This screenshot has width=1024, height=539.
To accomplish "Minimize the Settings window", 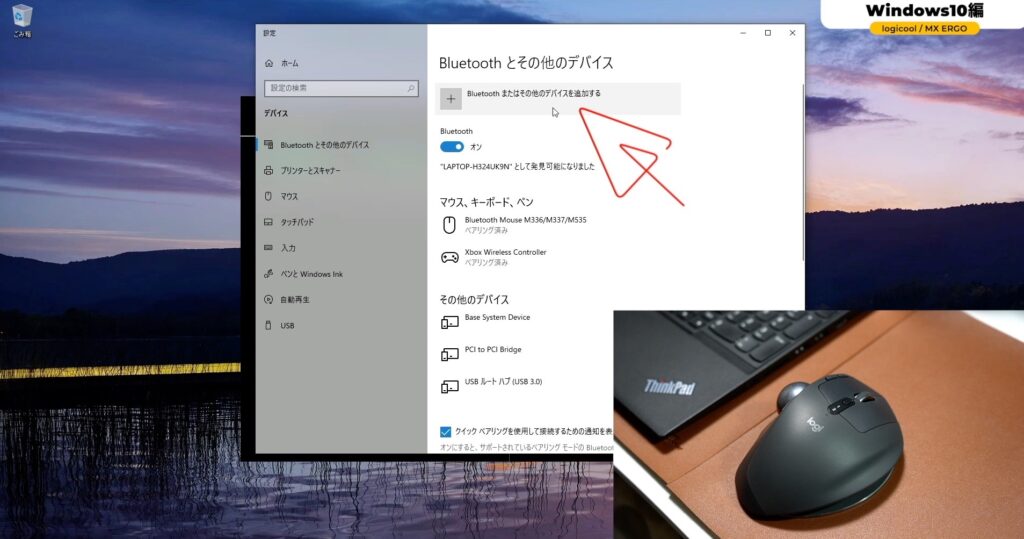I will [743, 33].
